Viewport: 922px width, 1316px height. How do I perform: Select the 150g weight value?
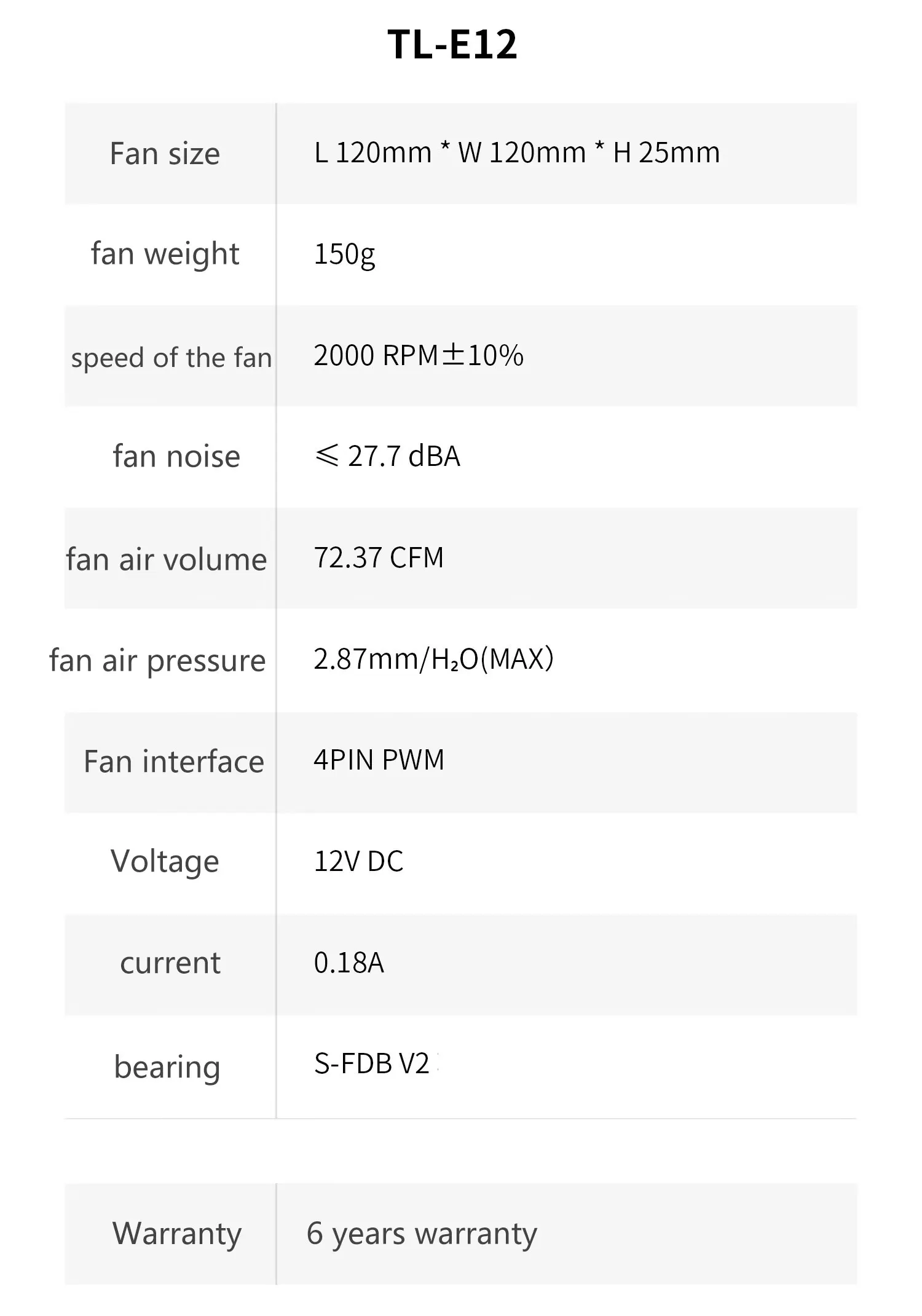(344, 254)
